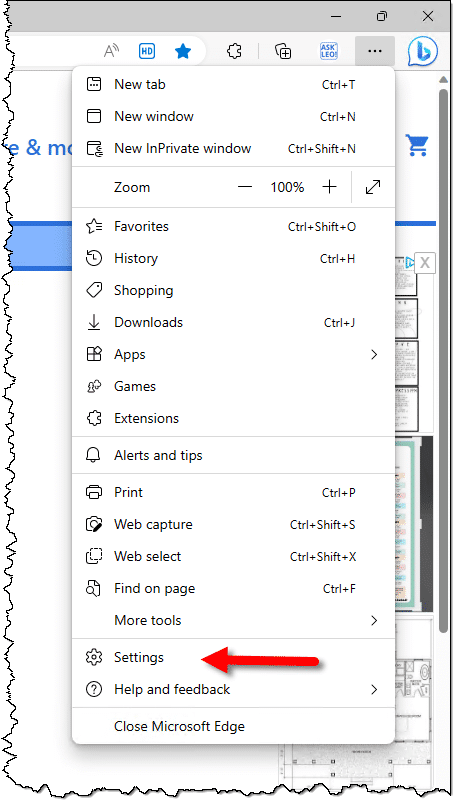Enter full screen via zoom expand icon
The image size is (456, 805).
(x=373, y=187)
